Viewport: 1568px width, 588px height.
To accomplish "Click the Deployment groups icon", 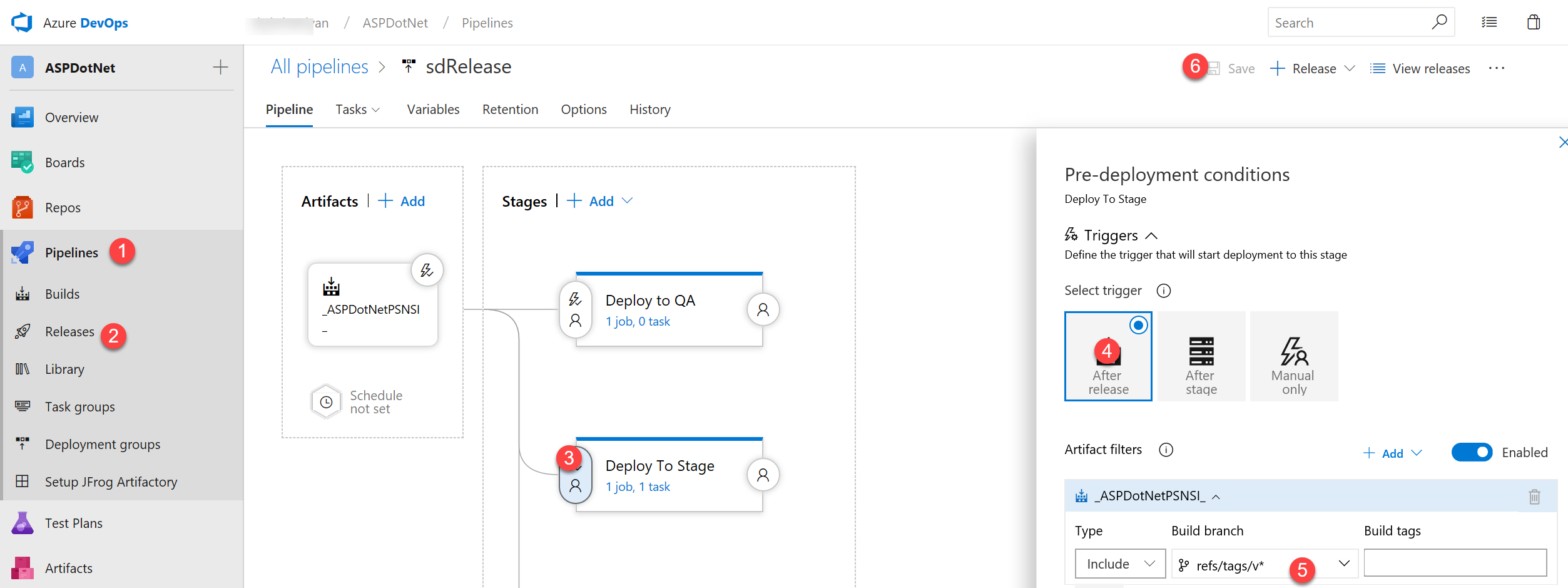I will point(23,444).
